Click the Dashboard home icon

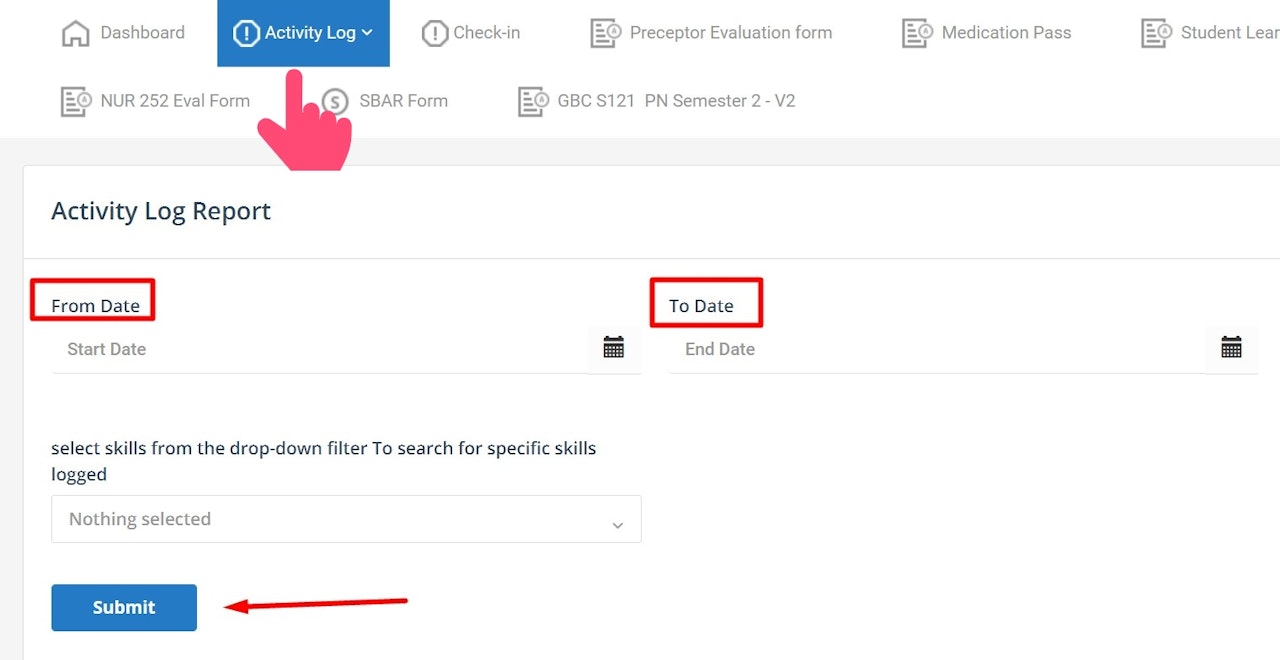(x=75, y=33)
